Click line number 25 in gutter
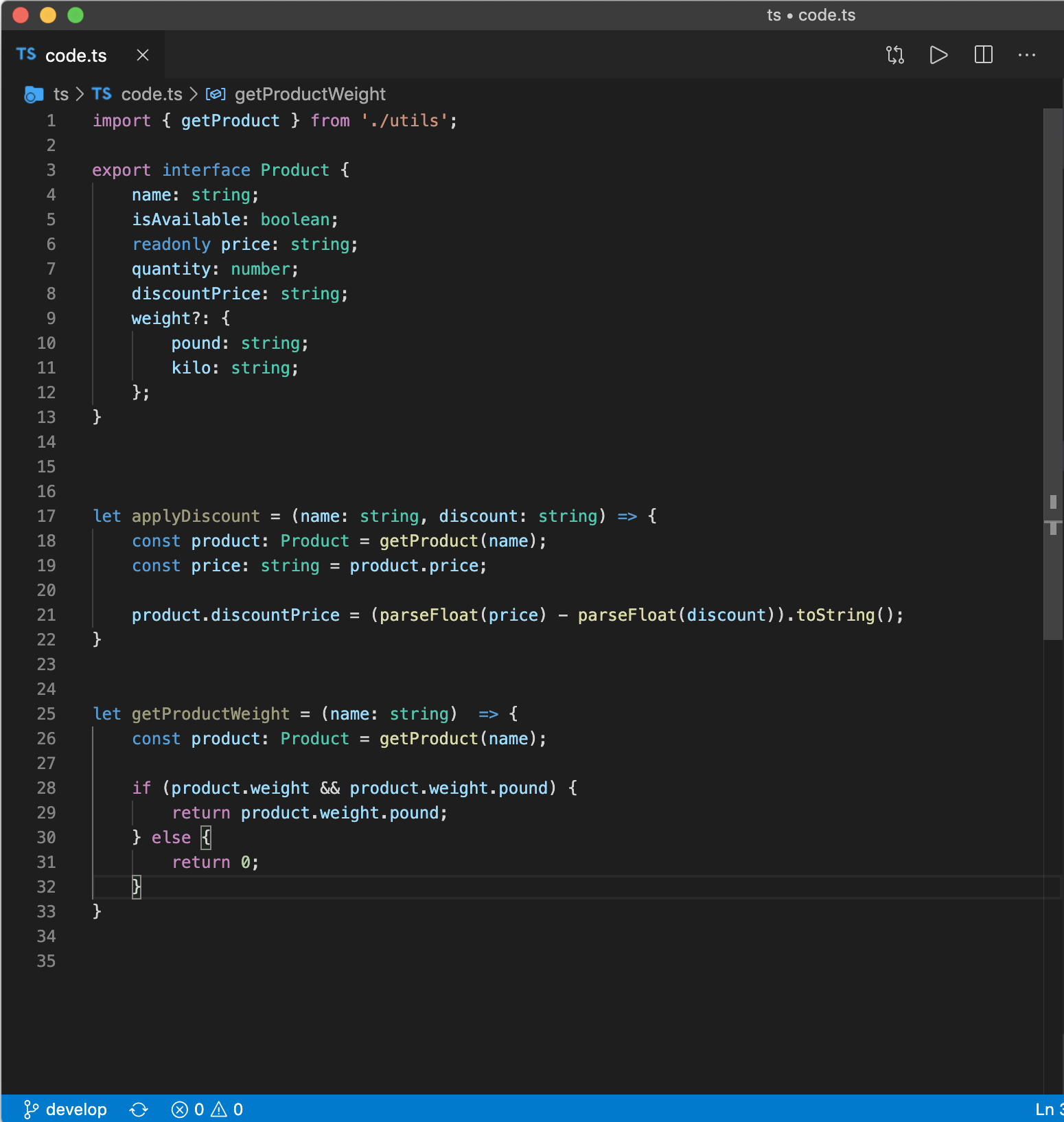 click(46, 714)
